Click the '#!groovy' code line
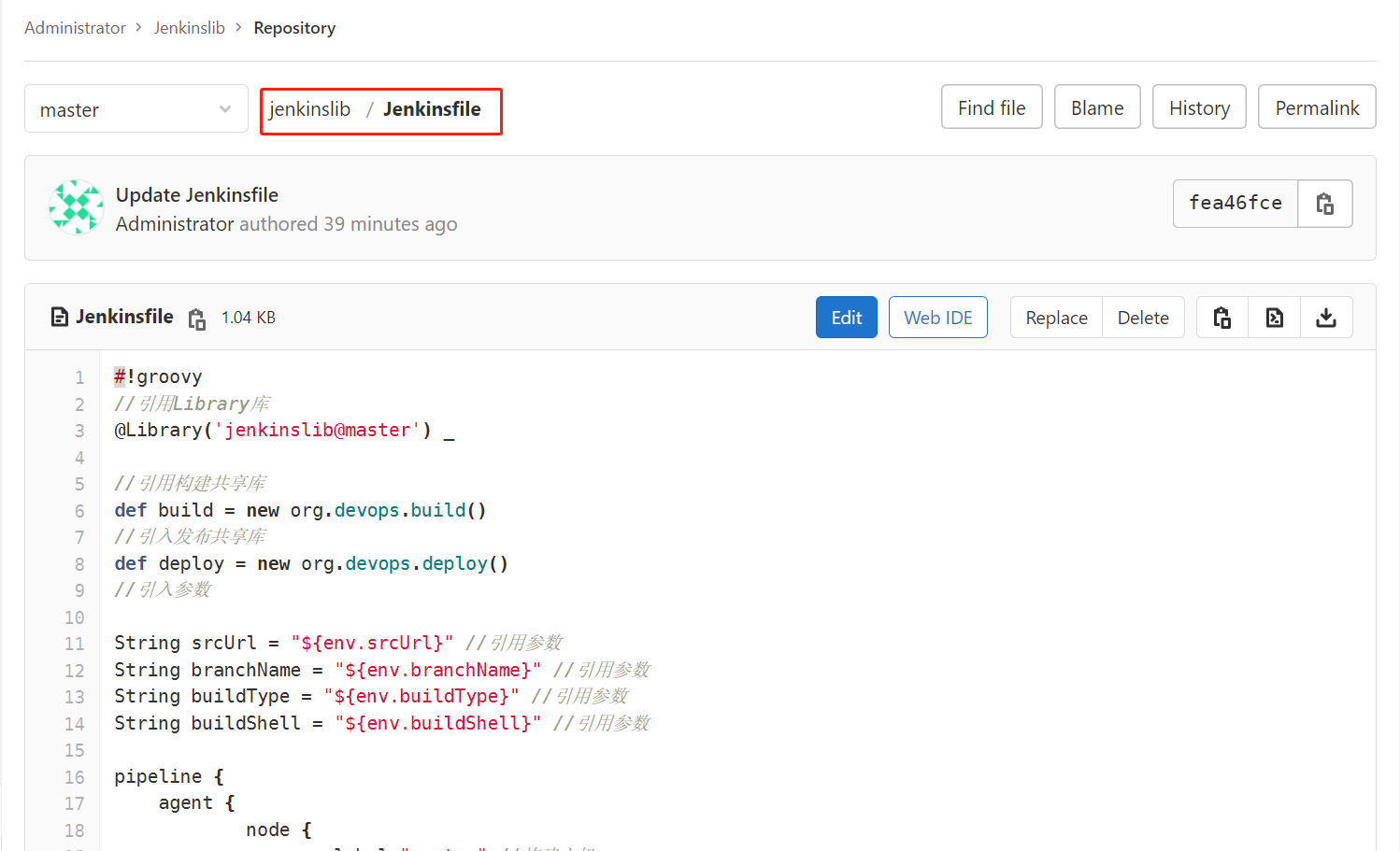The width and height of the screenshot is (1400, 851). click(158, 376)
